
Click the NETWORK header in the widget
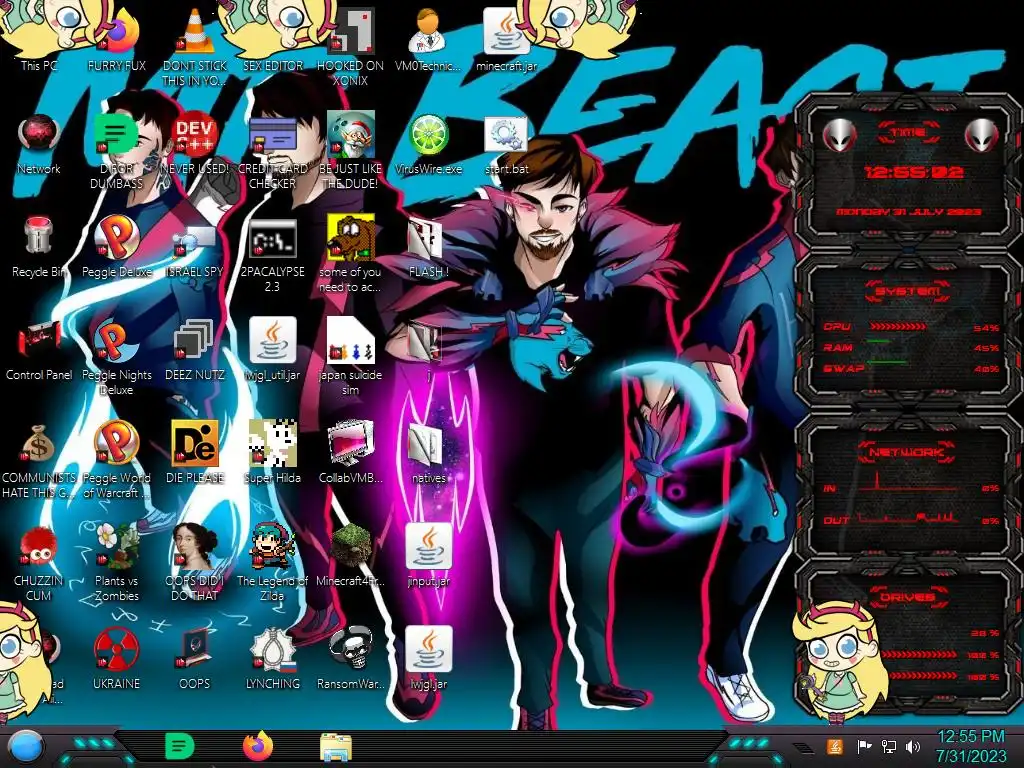(x=906, y=452)
